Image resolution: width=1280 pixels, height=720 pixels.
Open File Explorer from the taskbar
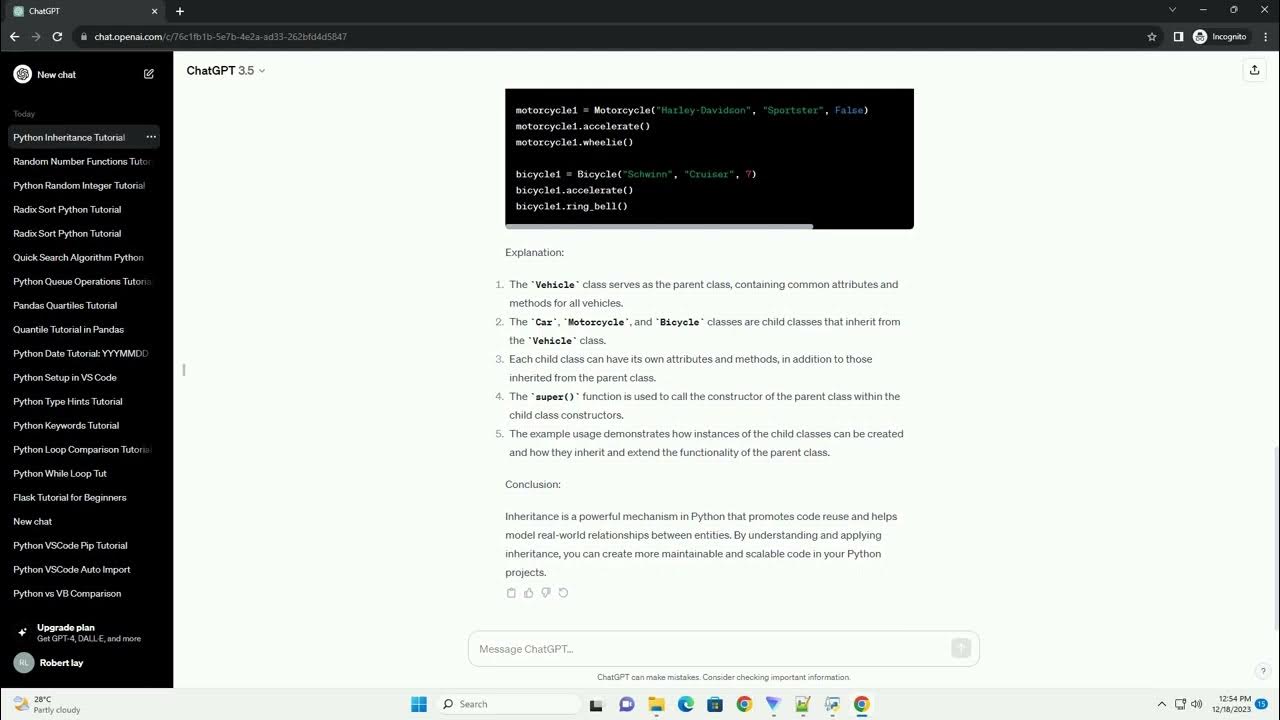point(657,704)
